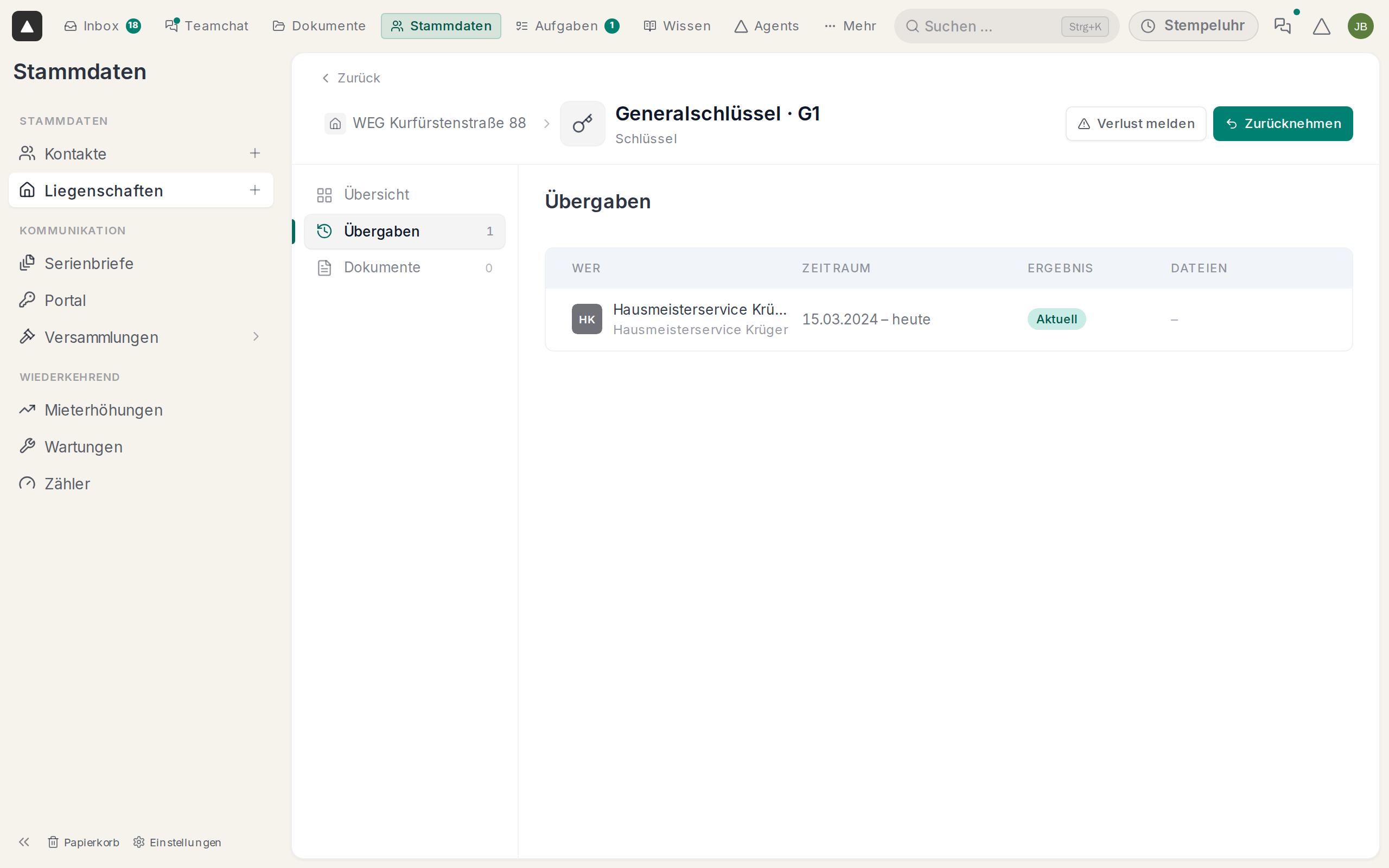Open the JB user avatar

click(1360, 26)
